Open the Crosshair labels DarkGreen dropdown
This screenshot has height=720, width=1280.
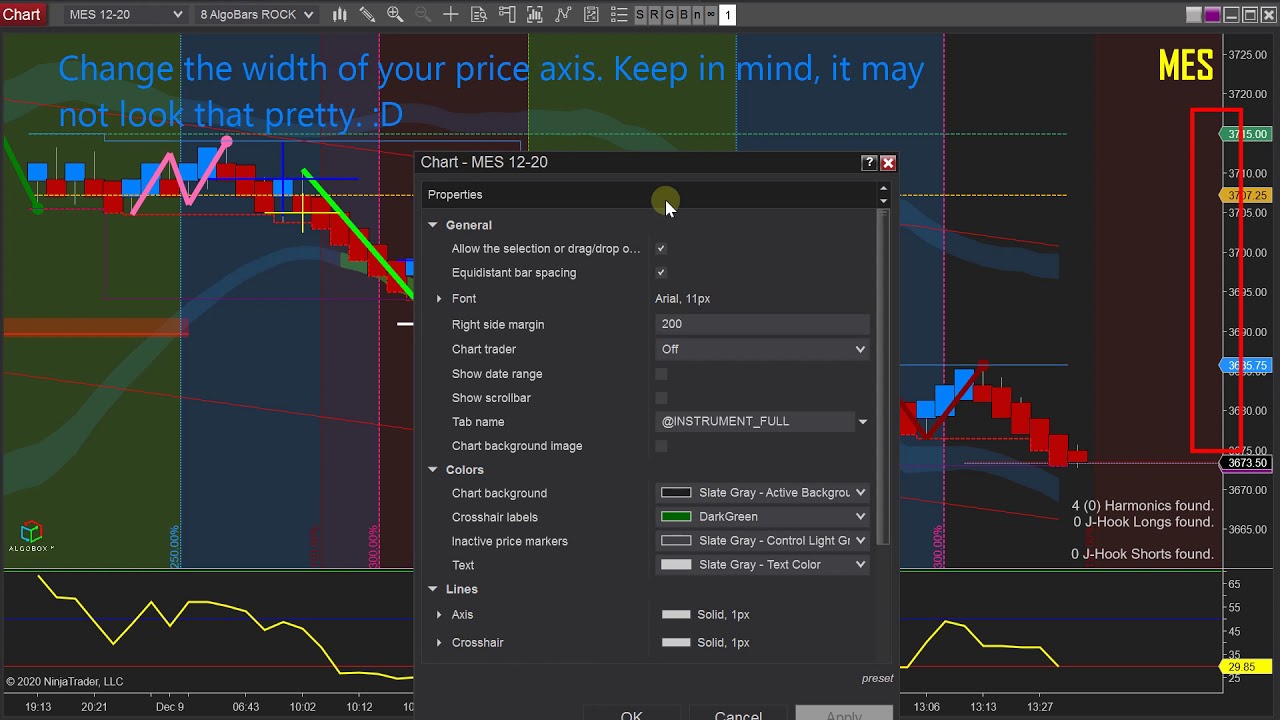(x=763, y=517)
